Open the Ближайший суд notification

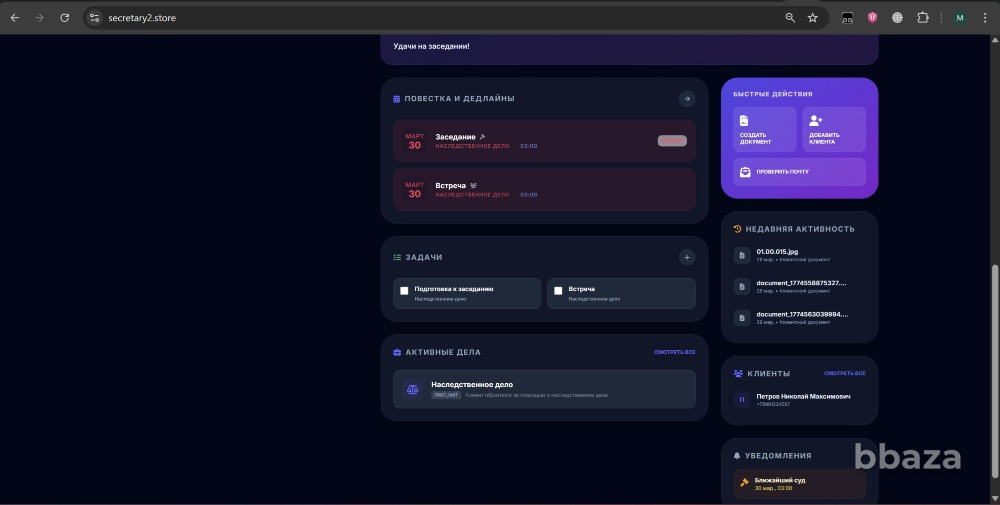tap(799, 484)
